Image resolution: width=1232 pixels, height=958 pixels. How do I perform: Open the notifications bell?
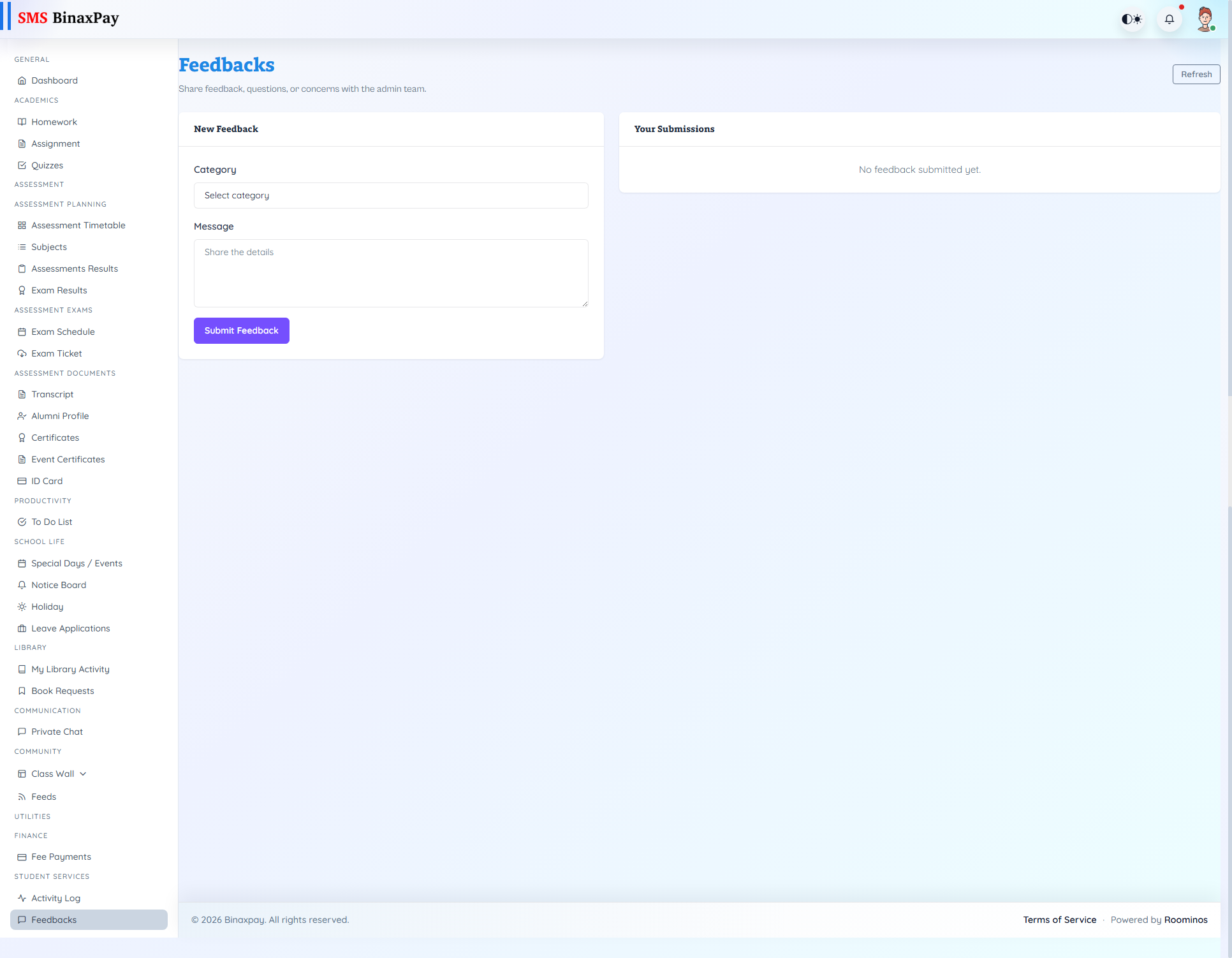(1169, 19)
